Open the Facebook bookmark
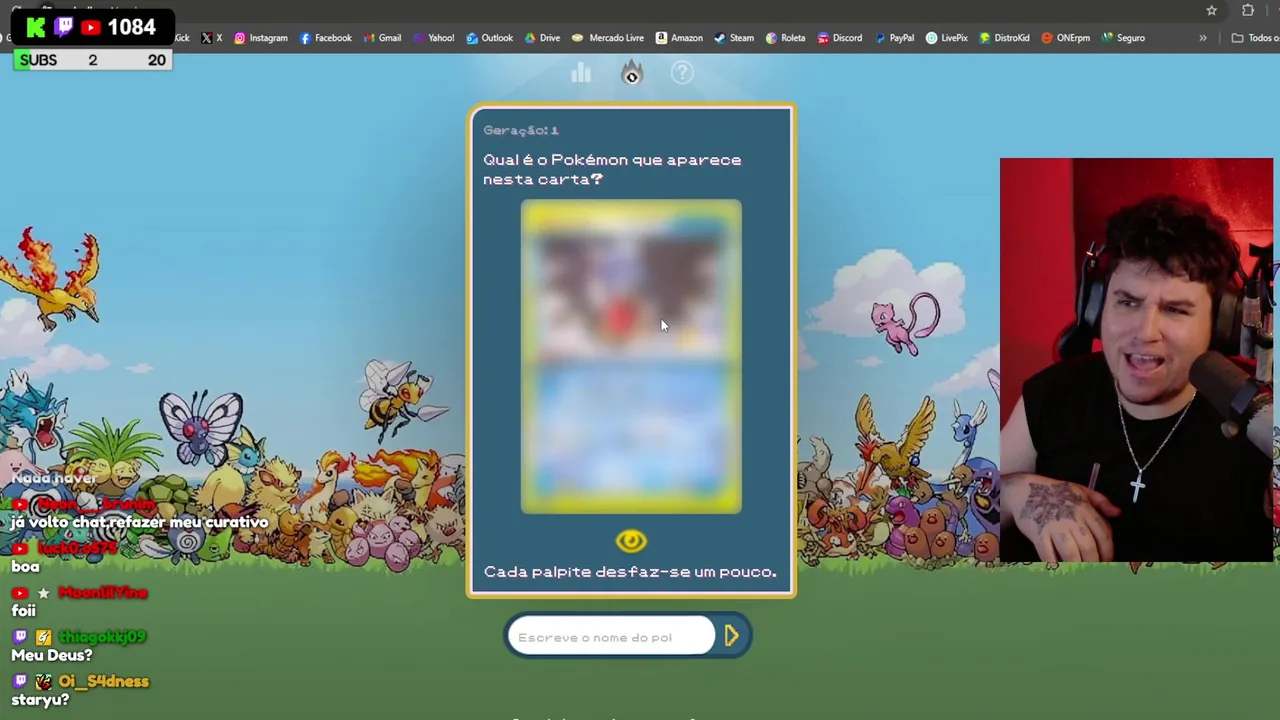The image size is (1280, 720). tap(325, 38)
